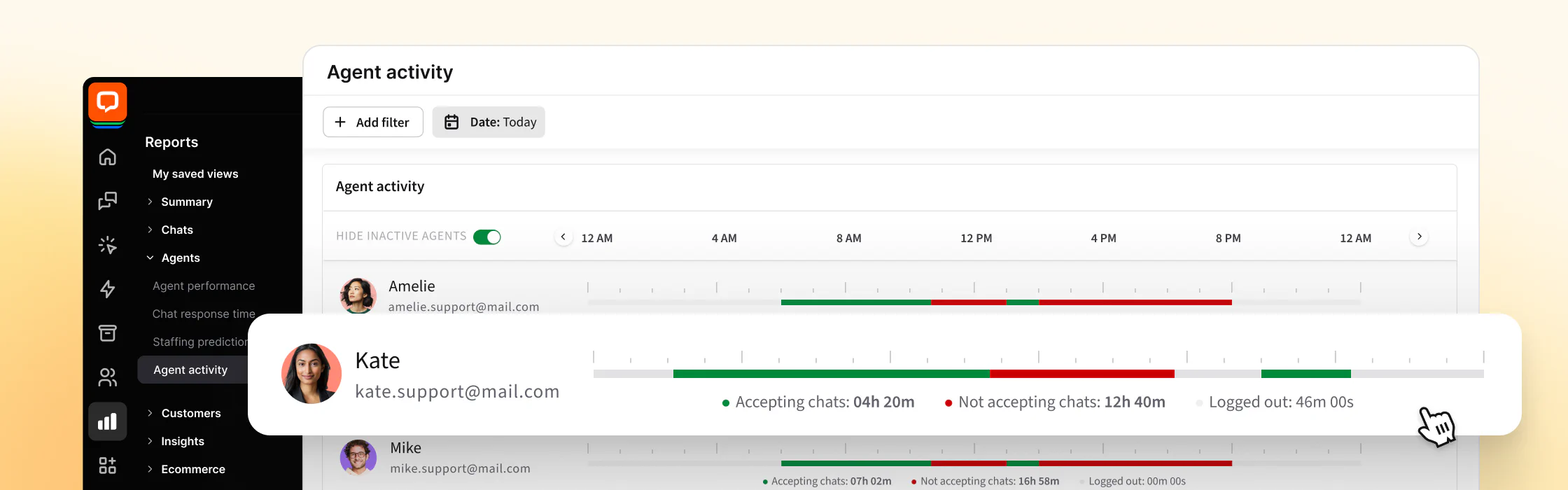The height and width of the screenshot is (490, 1568).
Task: Open the Date: Today filter
Action: (489, 122)
